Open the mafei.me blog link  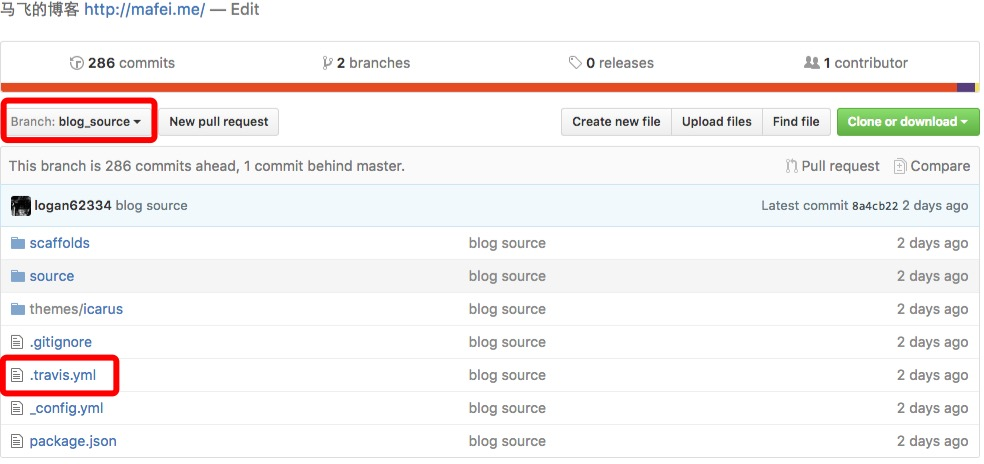[144, 10]
